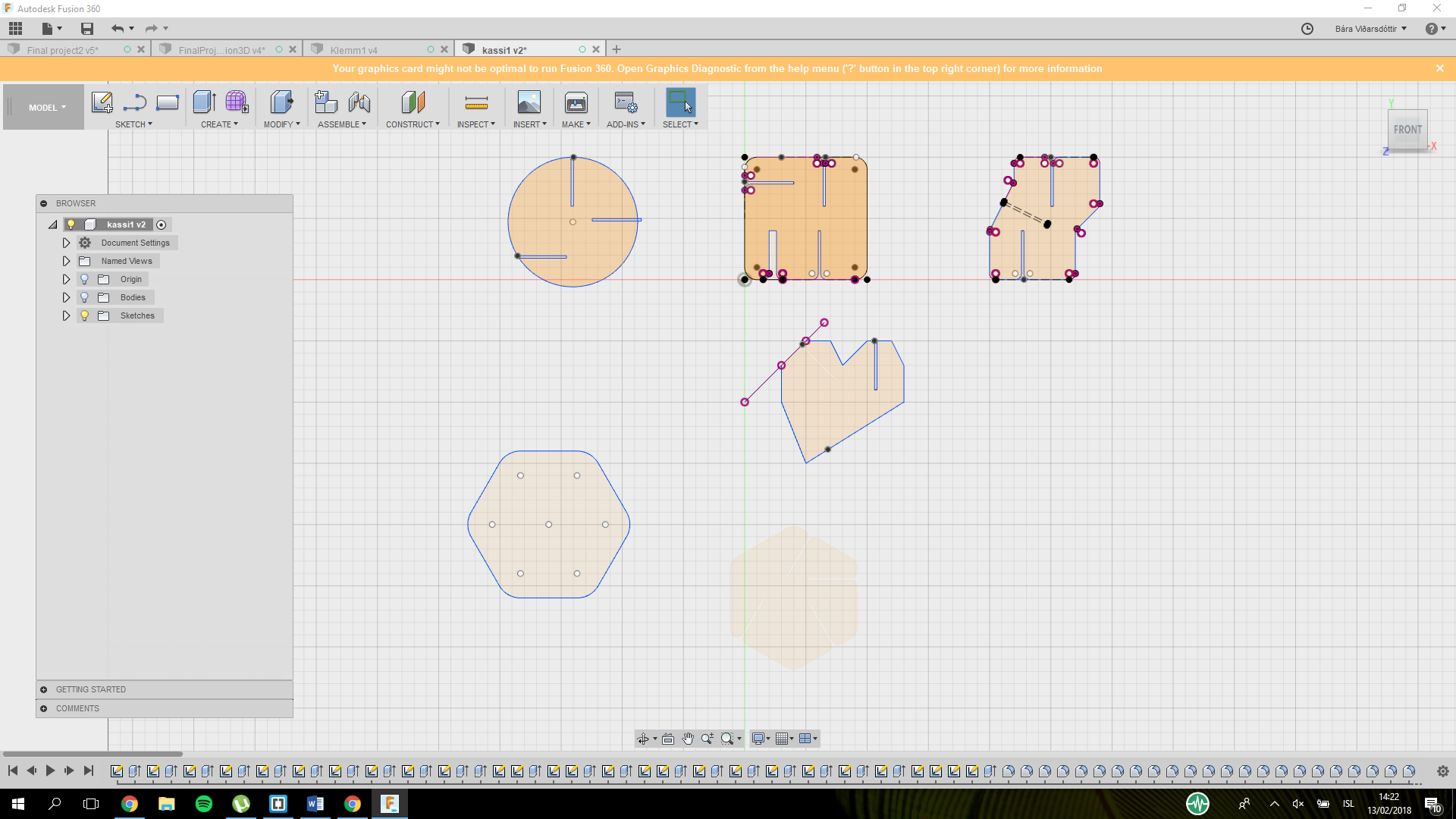1456x819 pixels.
Task: Switch to the Klemm1 v4 tab
Action: click(354, 50)
